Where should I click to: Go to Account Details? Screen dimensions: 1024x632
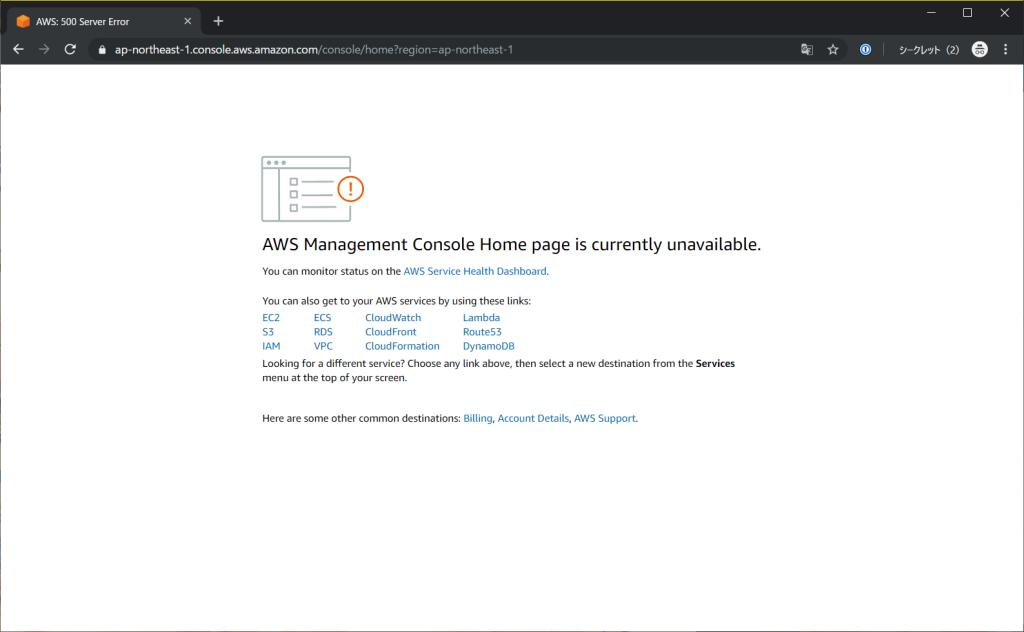(533, 418)
